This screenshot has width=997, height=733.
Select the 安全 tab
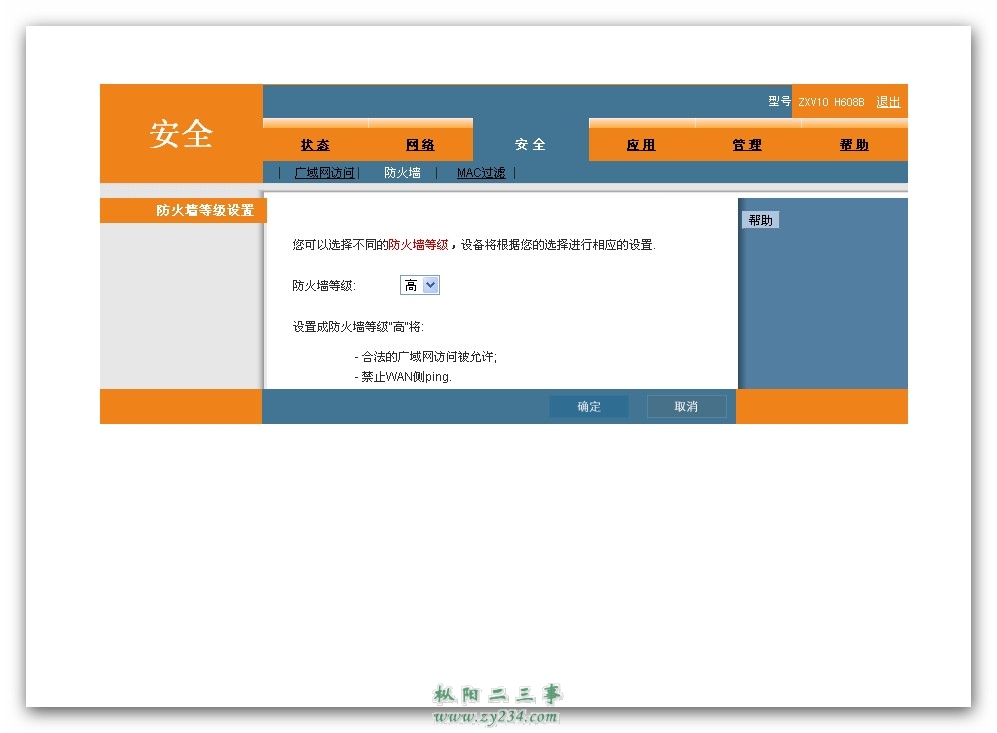click(x=530, y=144)
